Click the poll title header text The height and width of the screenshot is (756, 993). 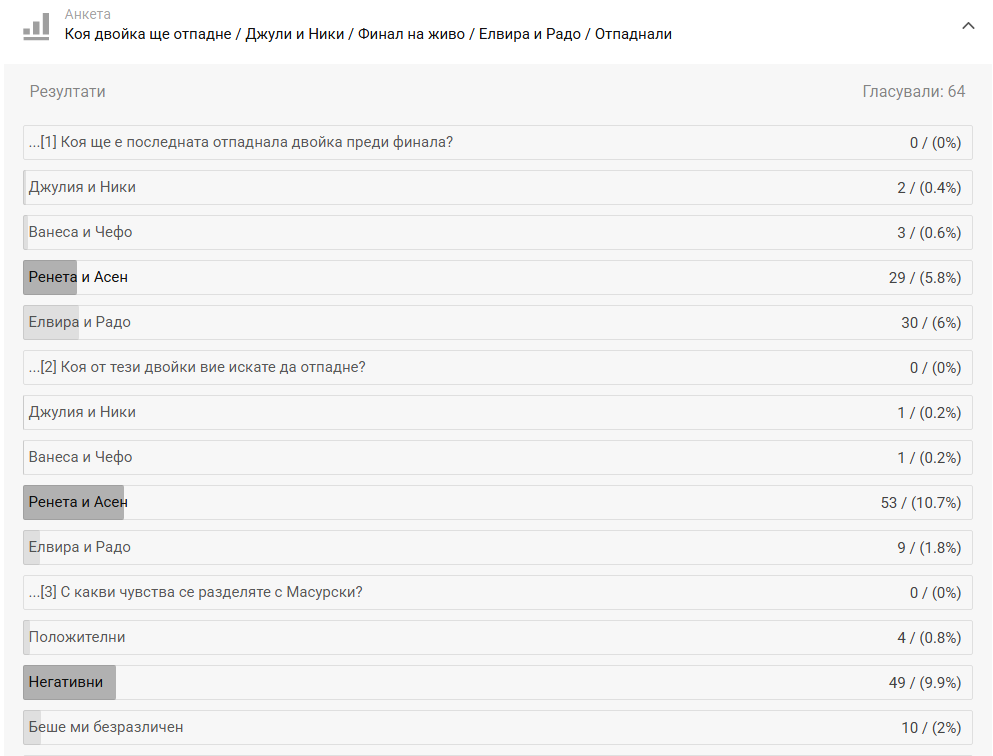[x=368, y=34]
